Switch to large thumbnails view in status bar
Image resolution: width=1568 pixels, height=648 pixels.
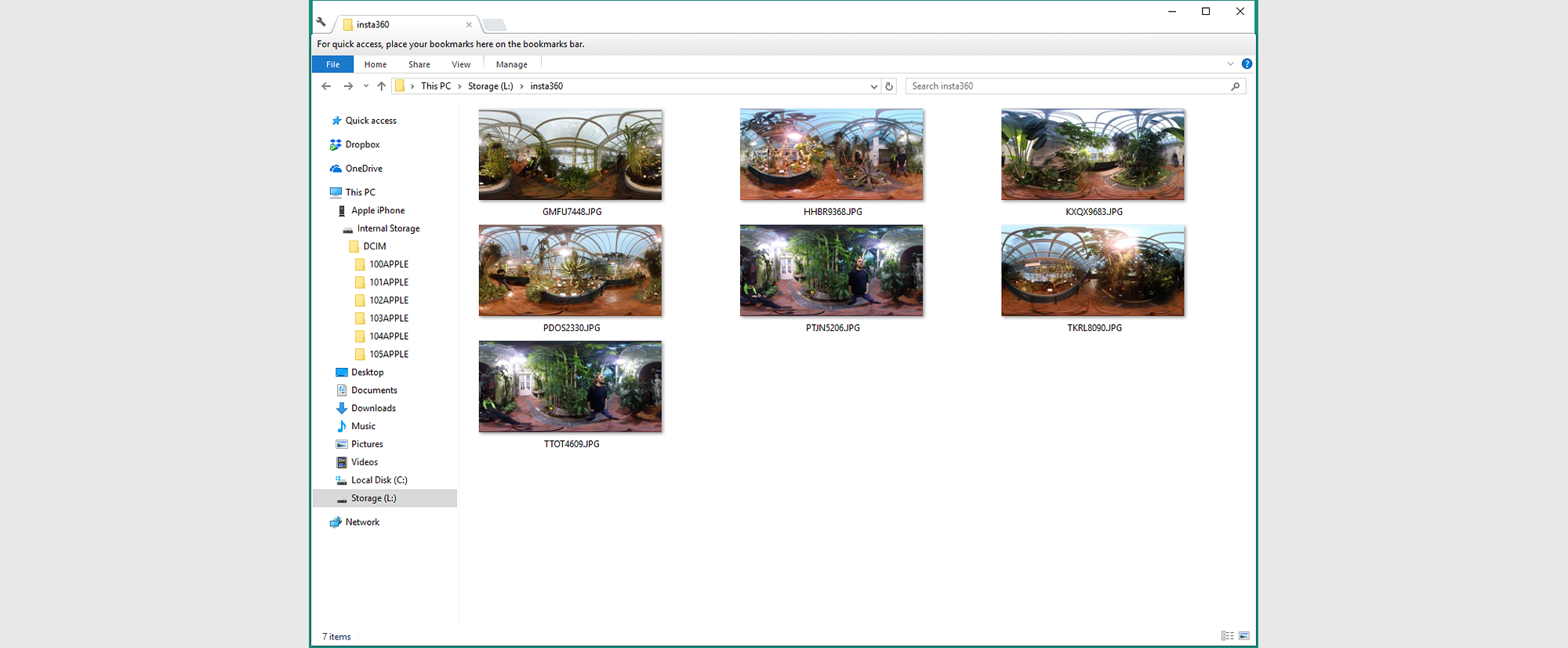[x=1244, y=636]
